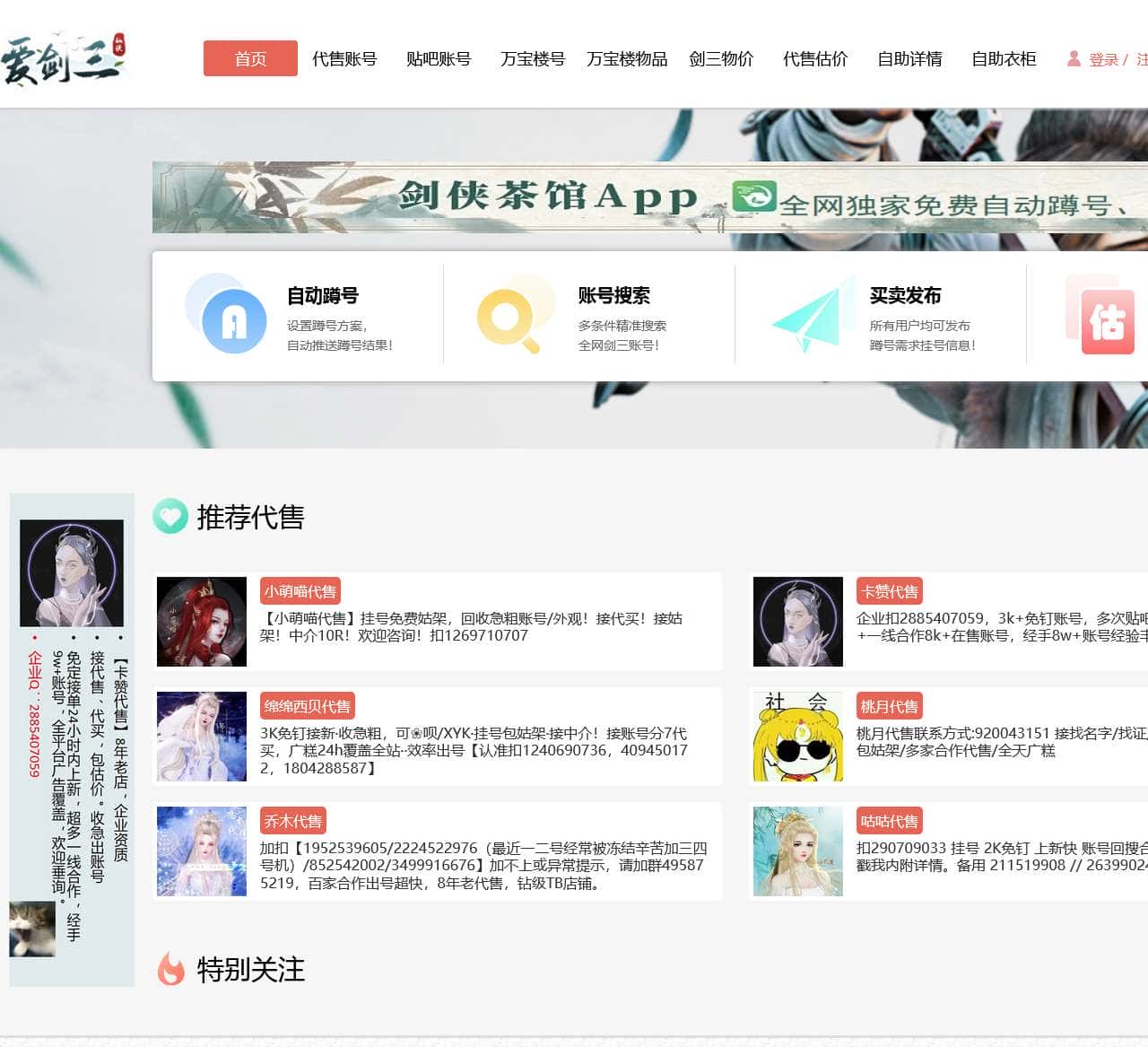Image resolution: width=1148 pixels, height=1047 pixels.
Task: Click the cat photo in sidebar ad
Action: (32, 929)
